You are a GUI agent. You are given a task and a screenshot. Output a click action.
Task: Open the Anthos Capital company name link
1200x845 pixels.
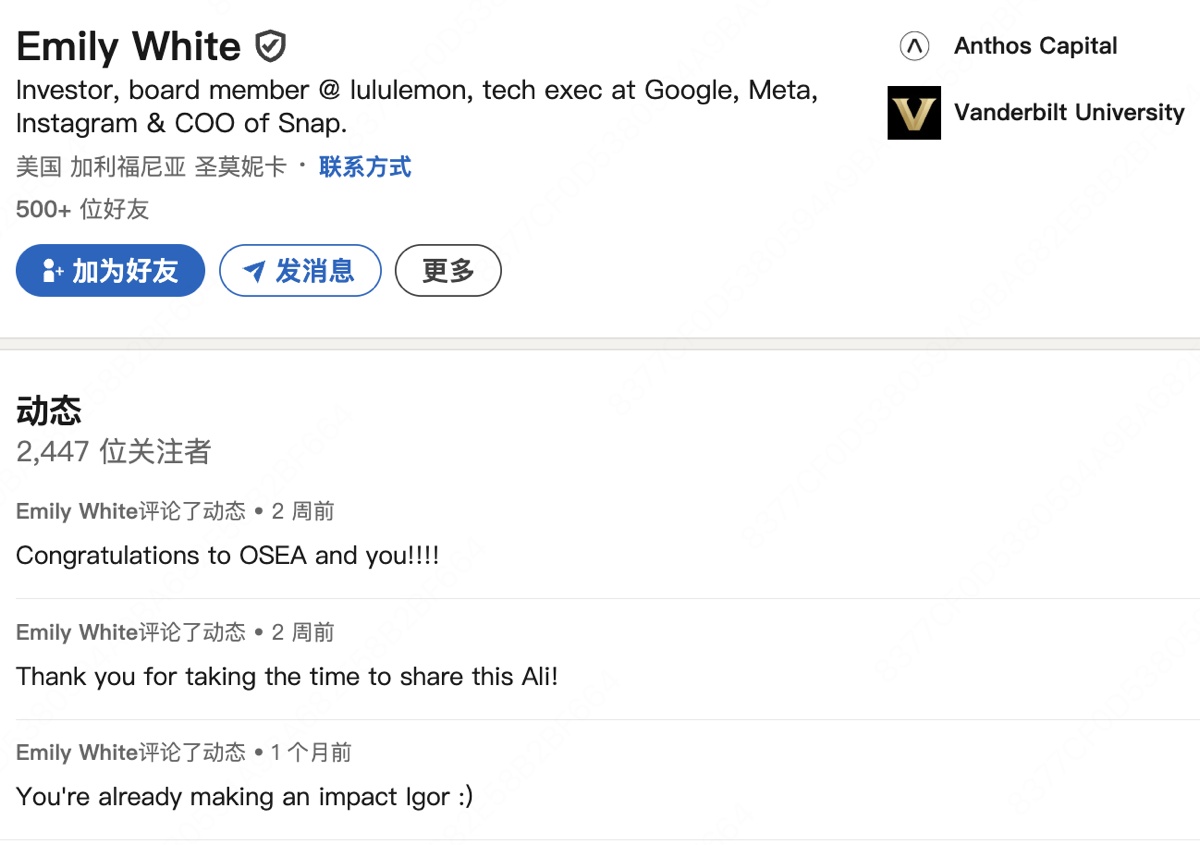[x=1035, y=46]
